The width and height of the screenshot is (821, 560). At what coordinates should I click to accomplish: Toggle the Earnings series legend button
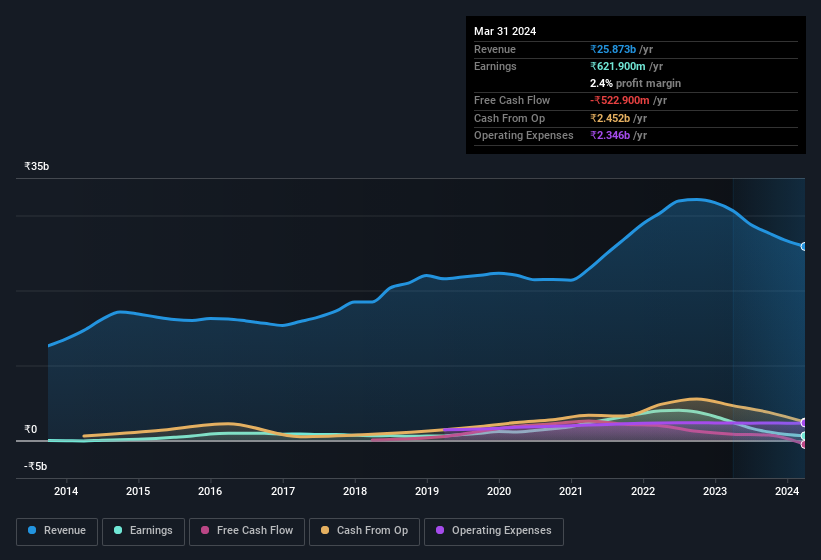[143, 531]
